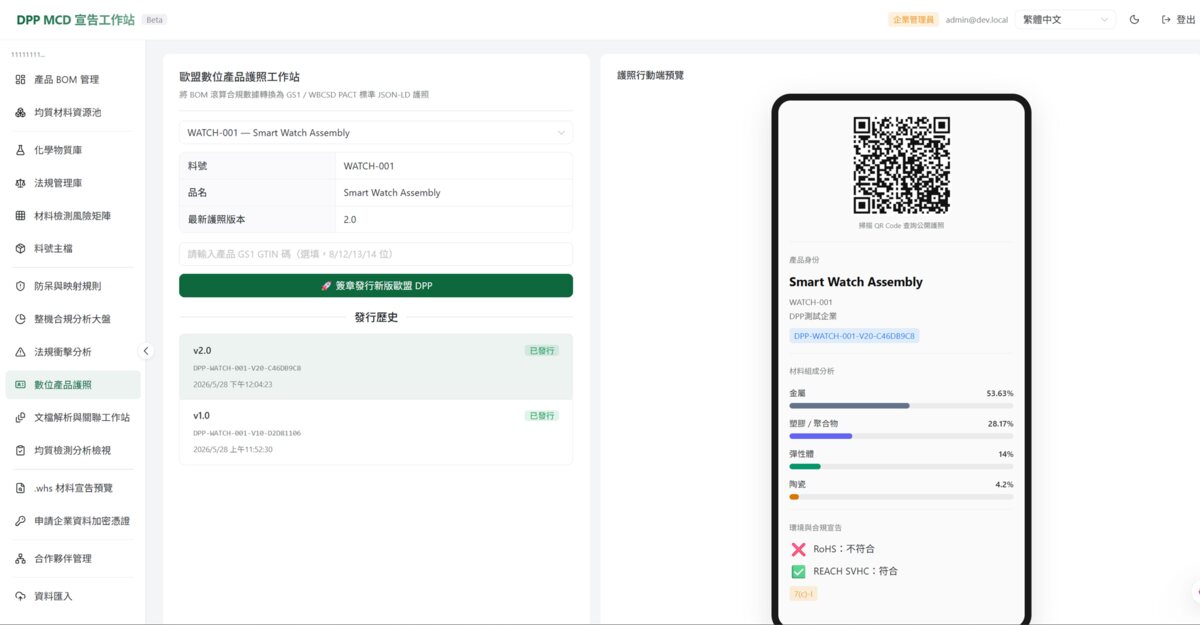Select the v2.0 release history entry

376,367
